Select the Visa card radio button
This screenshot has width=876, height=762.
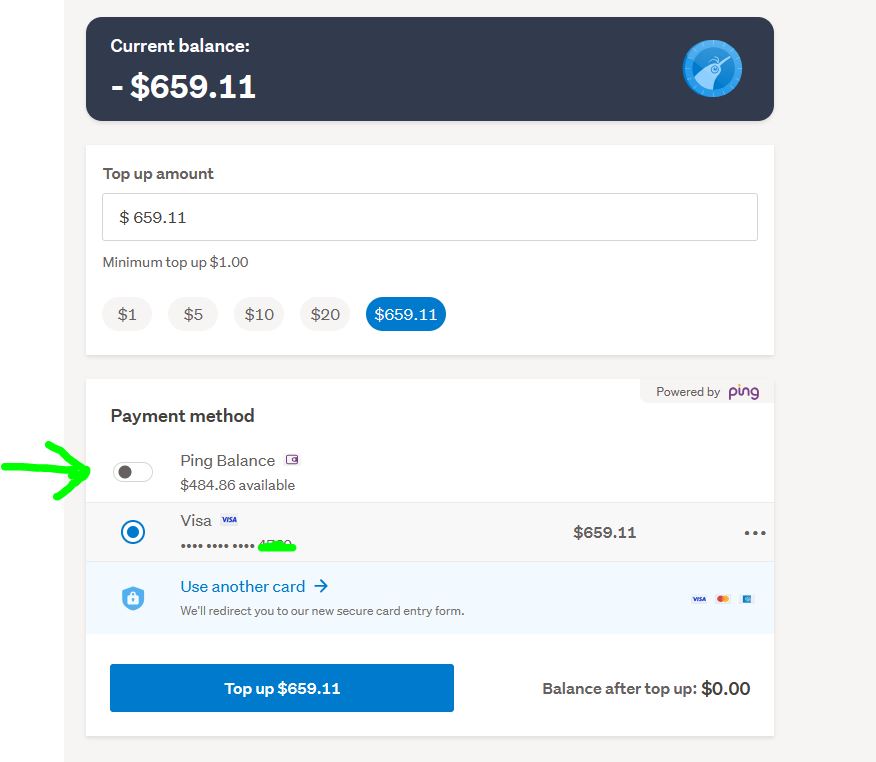[133, 532]
